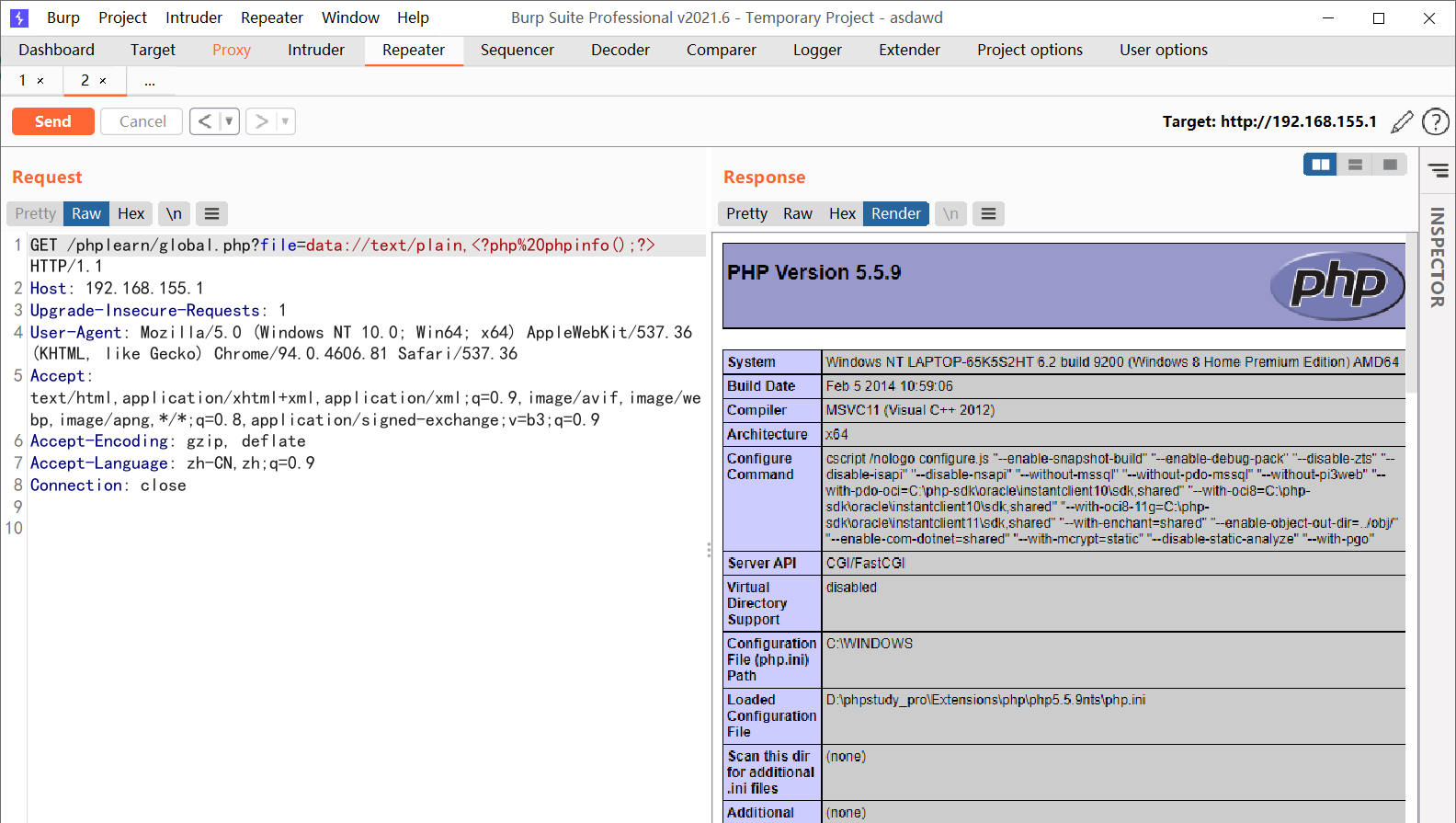Go back in request history

click(205, 121)
